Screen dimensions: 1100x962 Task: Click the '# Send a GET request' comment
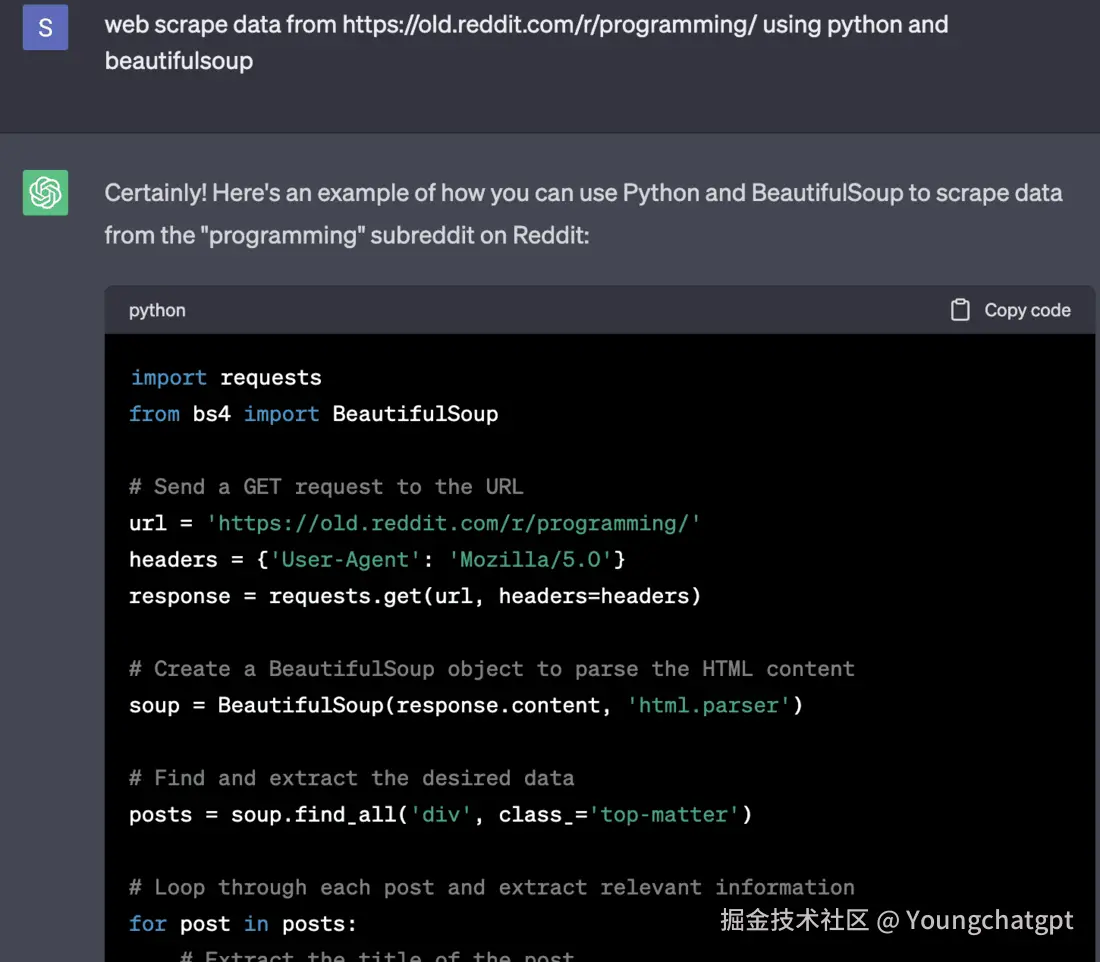click(x=326, y=487)
